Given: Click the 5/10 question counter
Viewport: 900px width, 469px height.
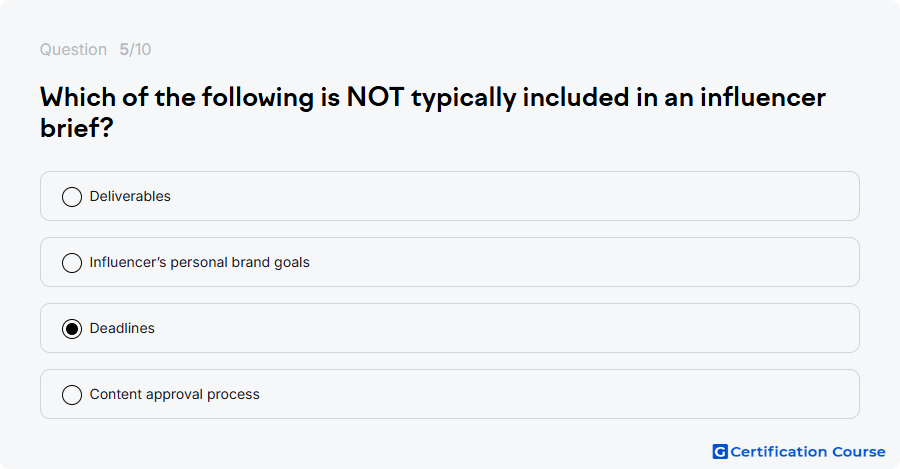Looking at the screenshot, I should (x=135, y=49).
